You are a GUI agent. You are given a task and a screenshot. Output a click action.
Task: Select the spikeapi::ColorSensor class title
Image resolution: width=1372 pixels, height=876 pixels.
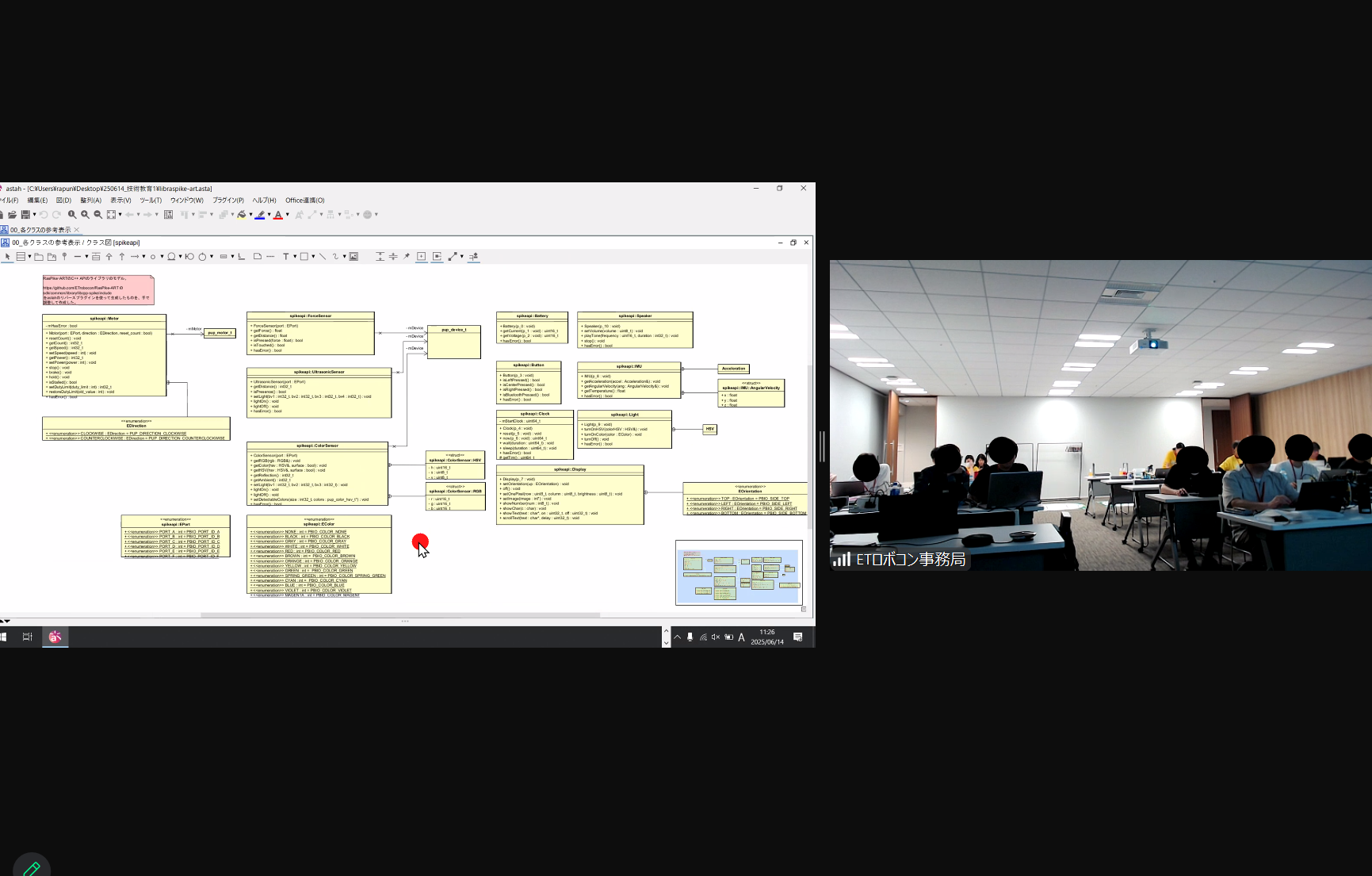tap(317, 446)
